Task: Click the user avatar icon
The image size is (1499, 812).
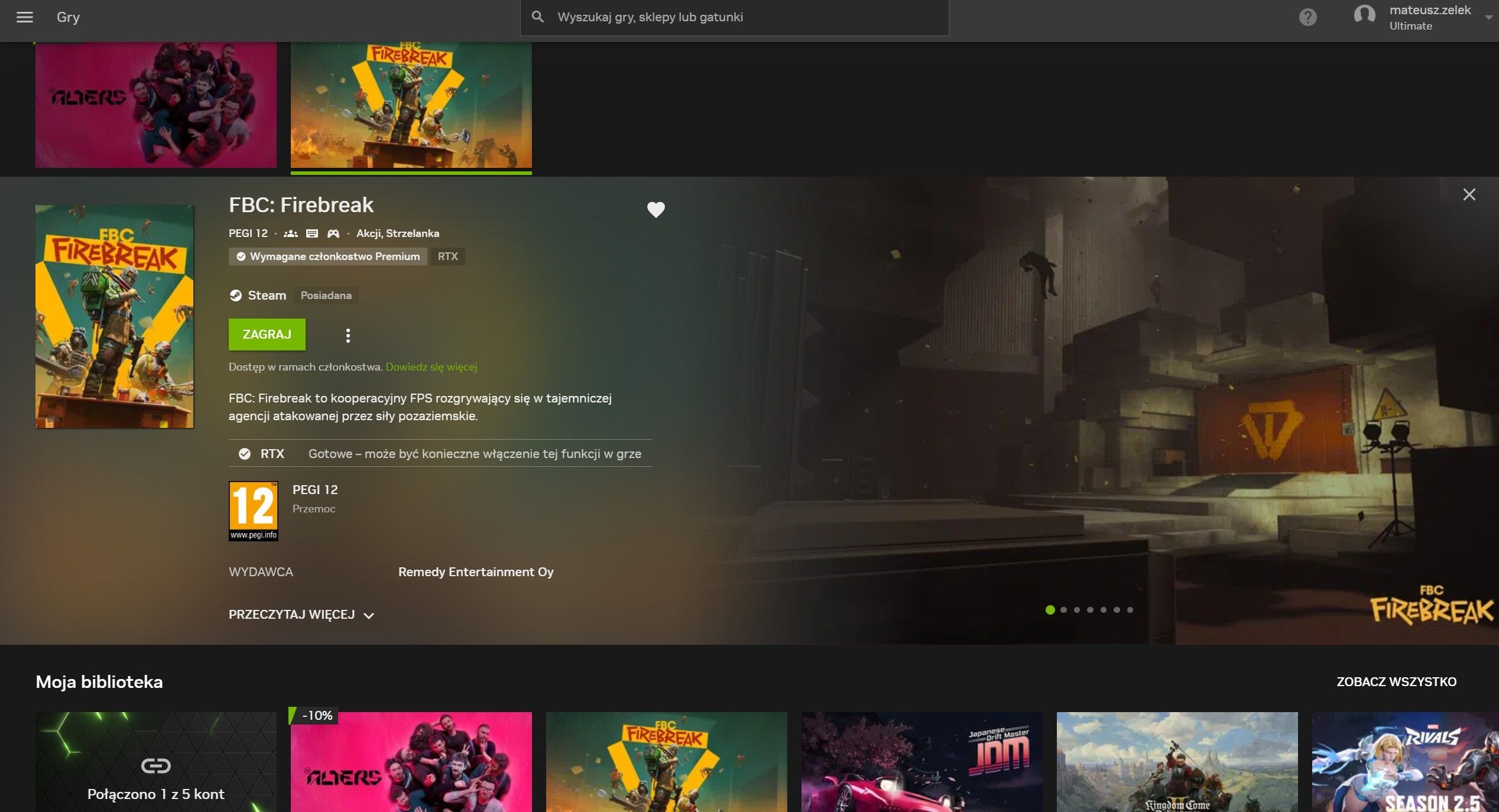Action: click(x=1364, y=15)
